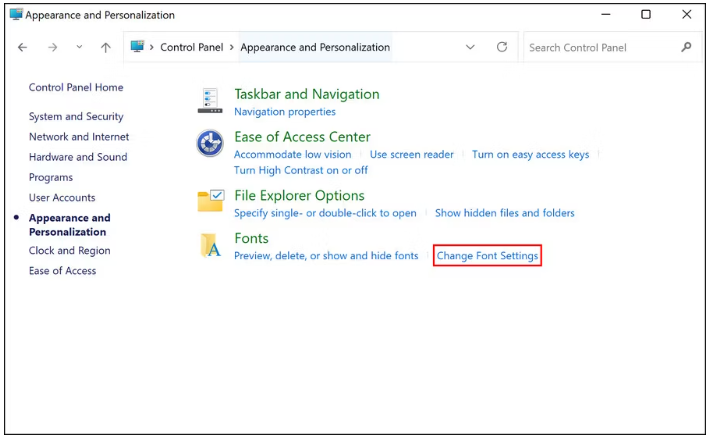Click Specify single- or double-click to open
This screenshot has height=438, width=710.
(325, 213)
